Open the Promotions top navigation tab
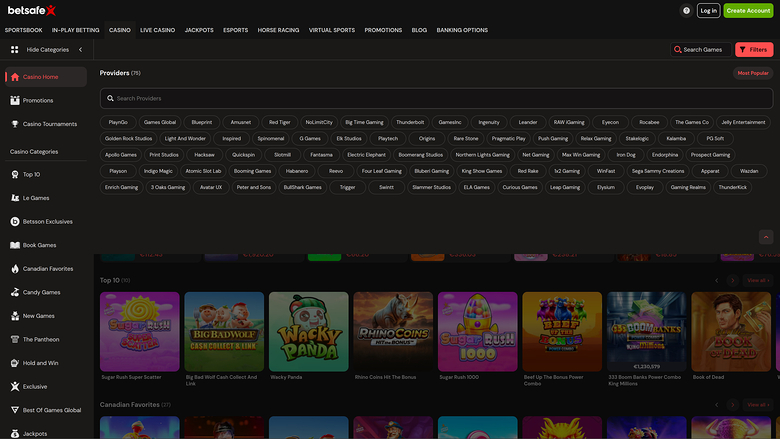This screenshot has height=439, width=780. (383, 30)
